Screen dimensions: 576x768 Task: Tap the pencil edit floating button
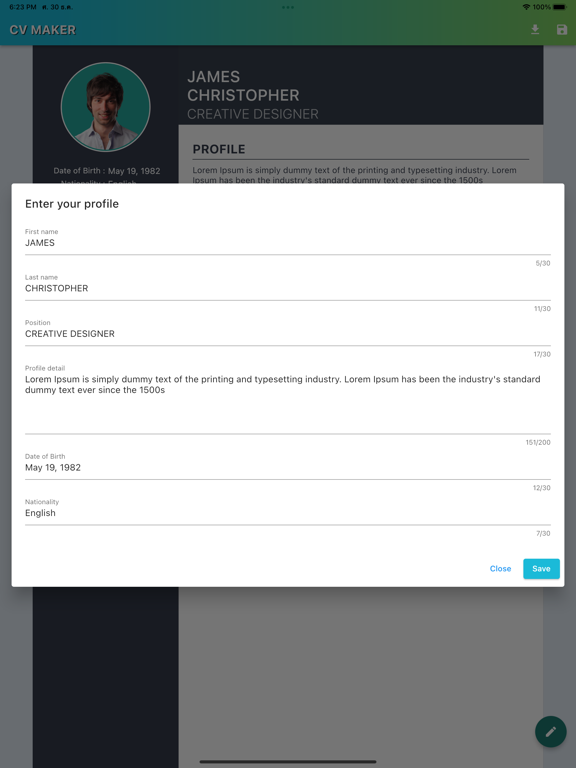tap(551, 731)
